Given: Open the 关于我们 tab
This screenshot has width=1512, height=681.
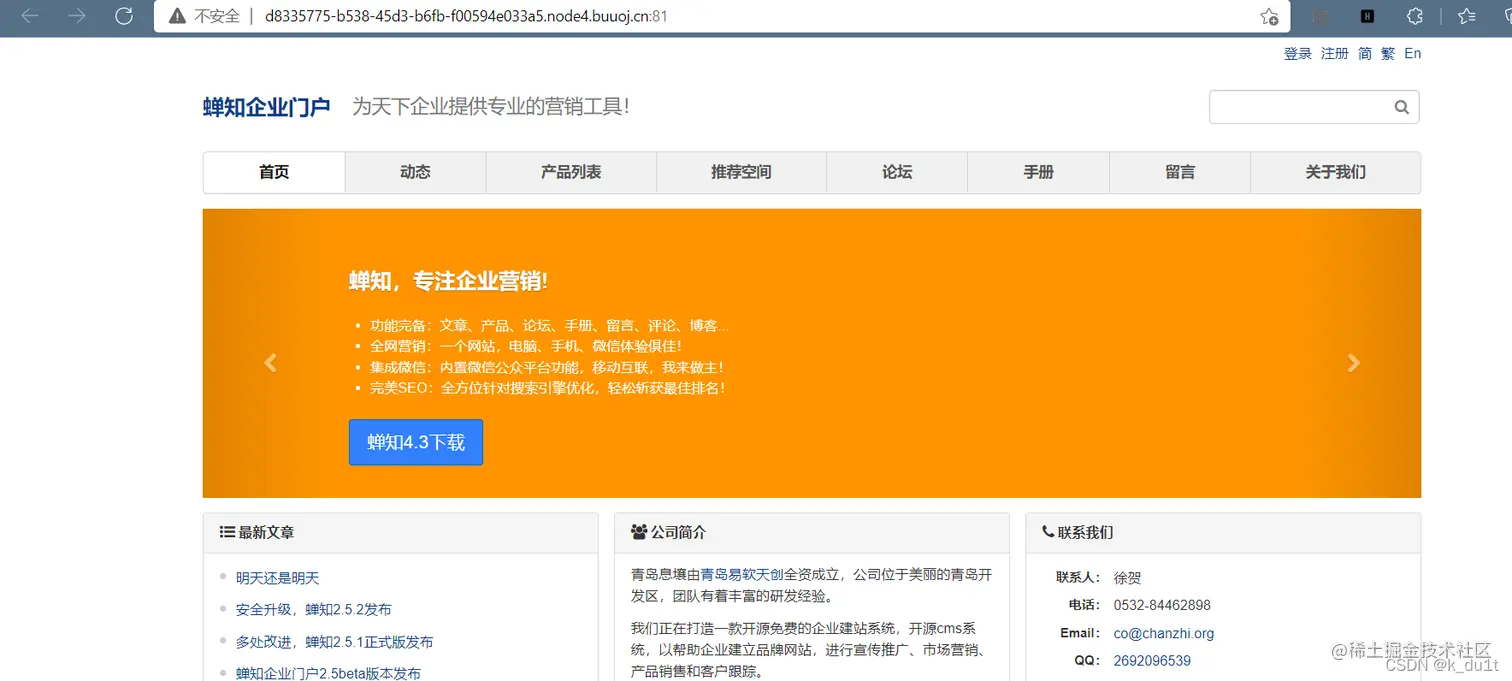Looking at the screenshot, I should click(x=1335, y=172).
